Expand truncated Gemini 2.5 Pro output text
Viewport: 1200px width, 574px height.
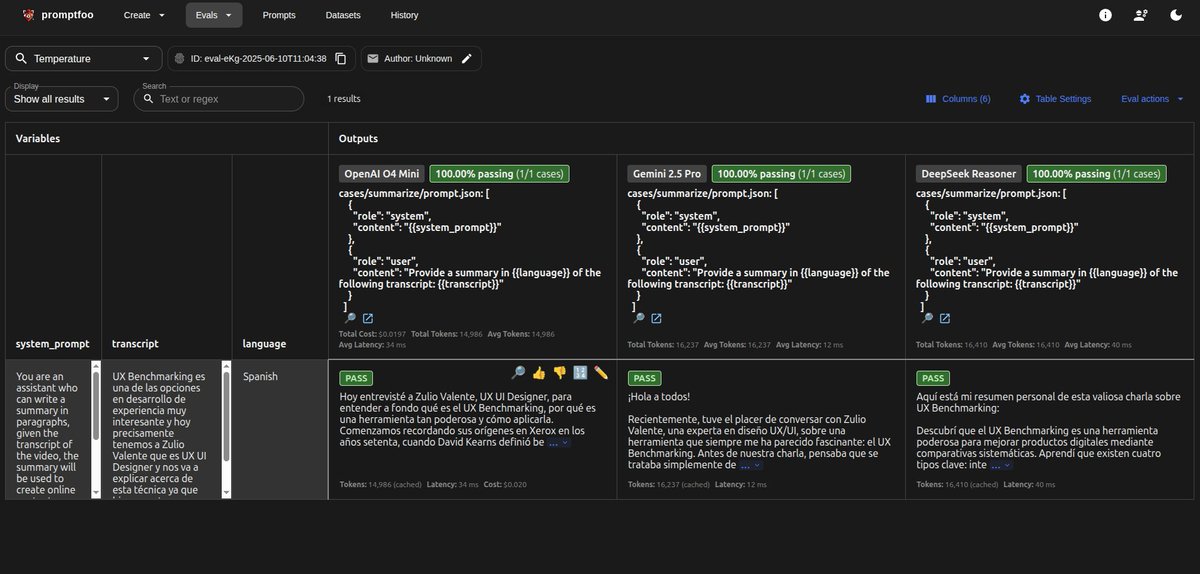pyautogui.click(x=750, y=465)
